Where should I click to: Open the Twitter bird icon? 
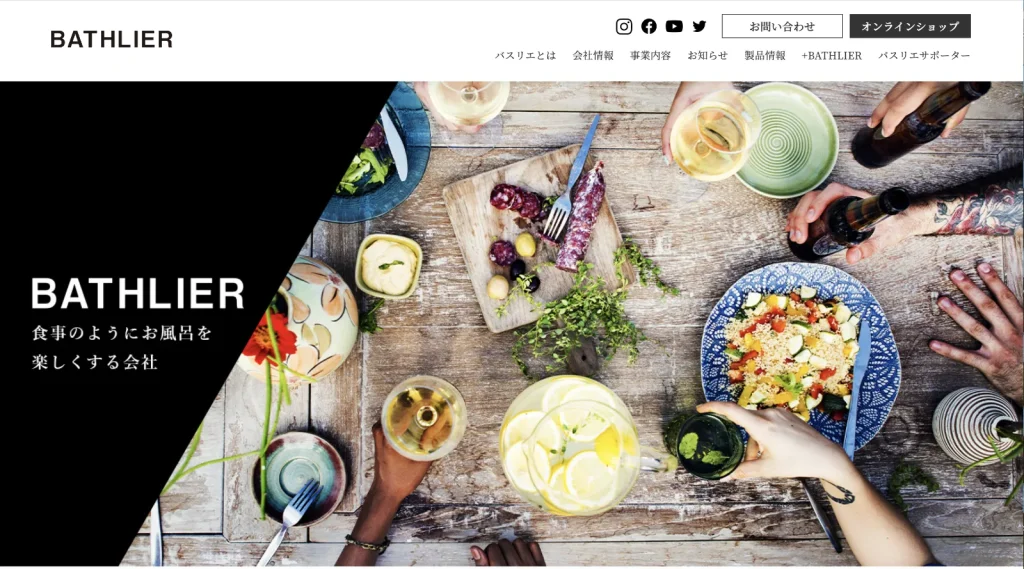(x=699, y=26)
